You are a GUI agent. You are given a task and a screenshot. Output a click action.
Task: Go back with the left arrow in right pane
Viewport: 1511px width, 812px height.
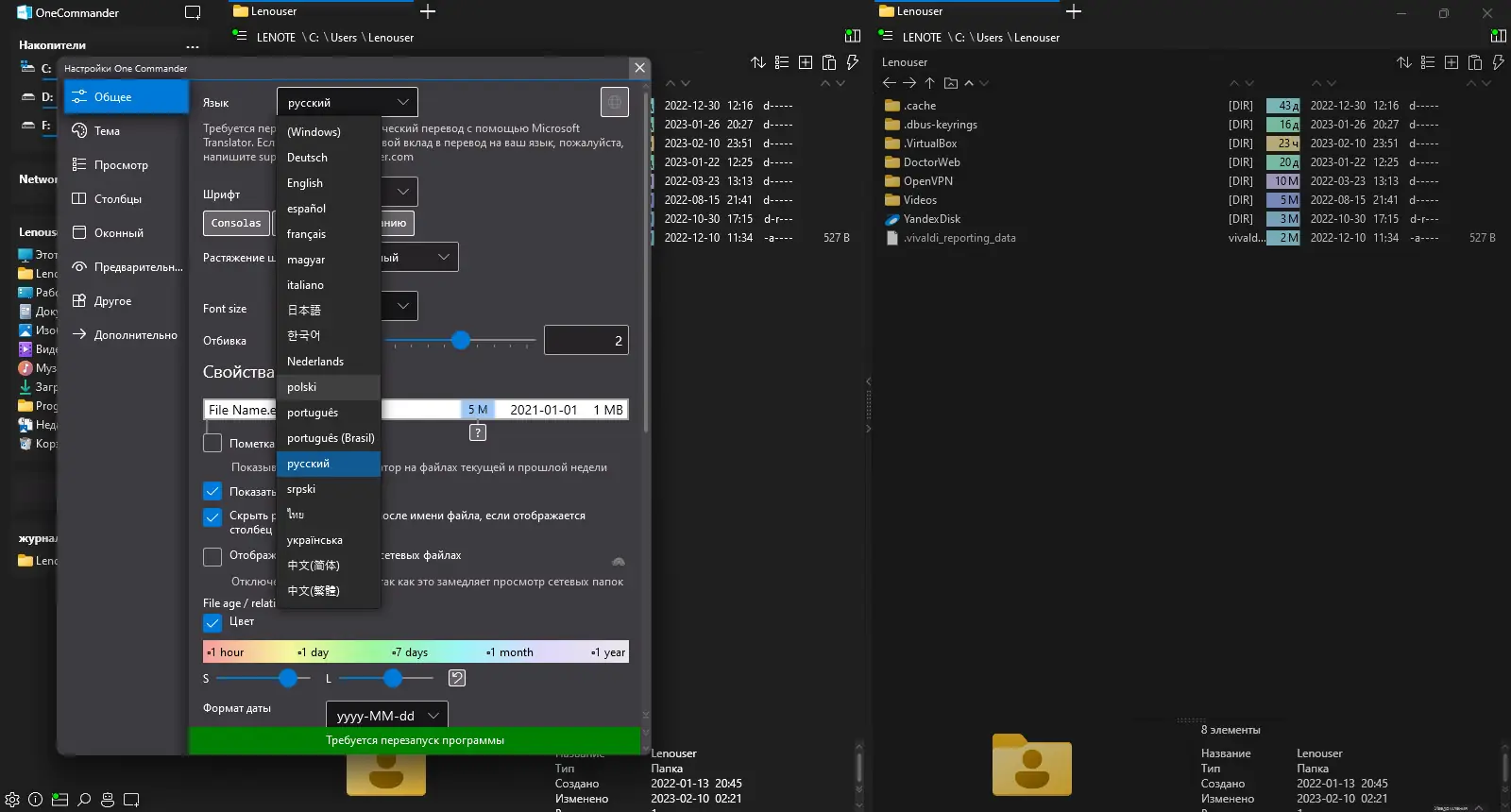click(x=890, y=83)
